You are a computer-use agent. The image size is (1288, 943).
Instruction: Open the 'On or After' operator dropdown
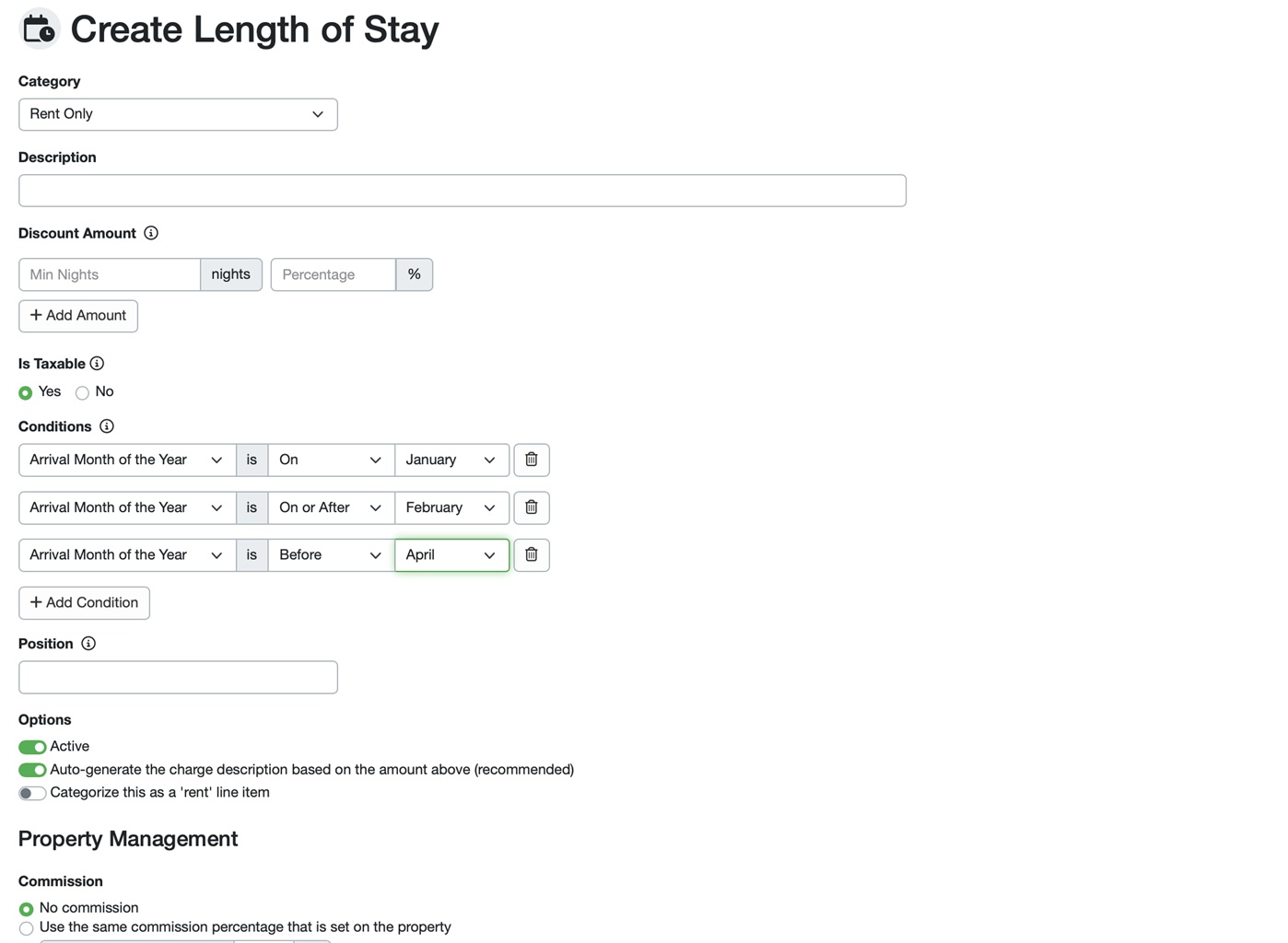pos(331,507)
